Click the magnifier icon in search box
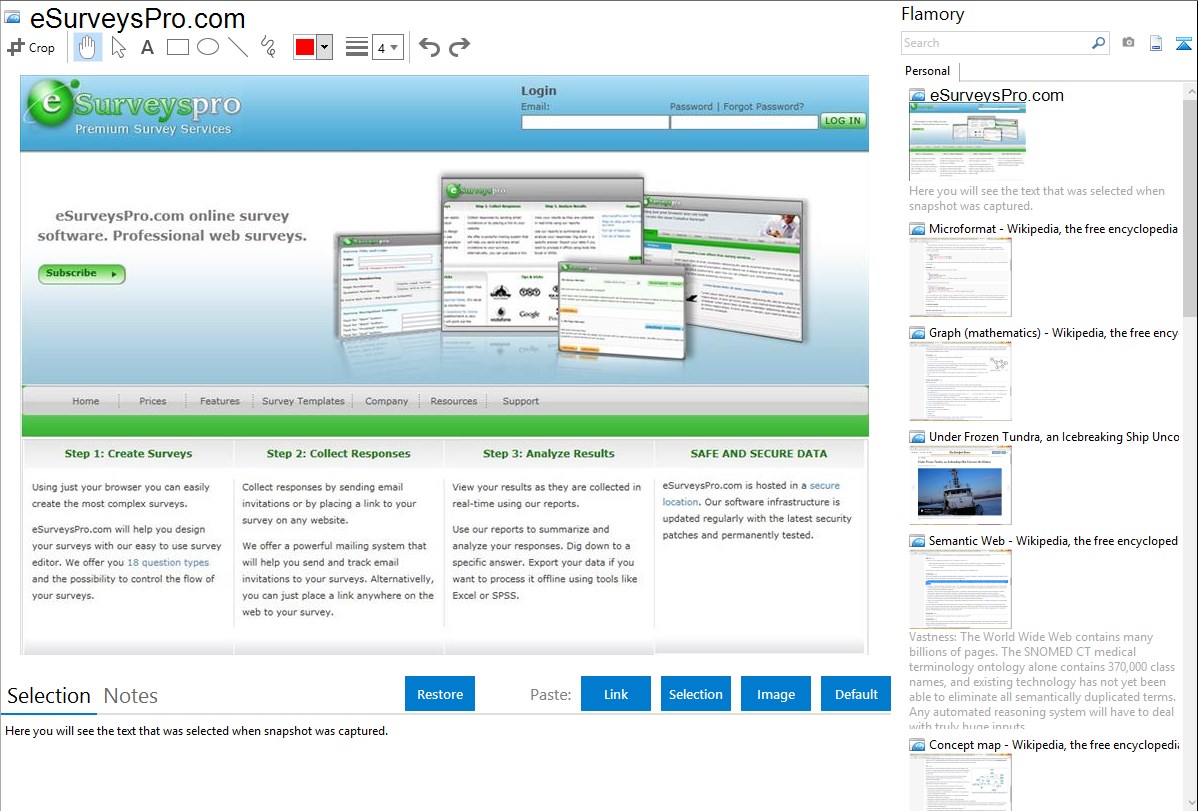This screenshot has width=1198, height=811. click(1098, 43)
